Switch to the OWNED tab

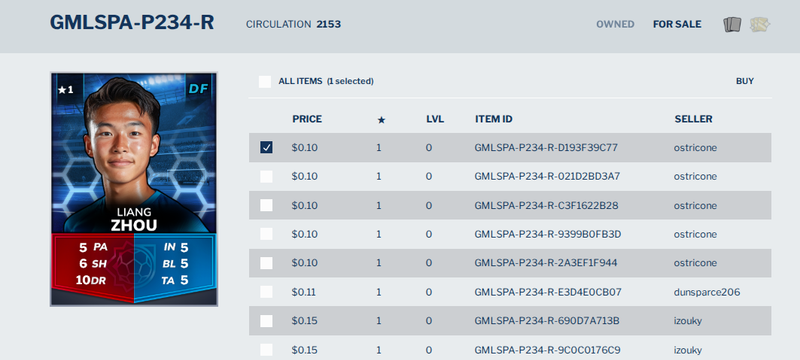tap(615, 24)
